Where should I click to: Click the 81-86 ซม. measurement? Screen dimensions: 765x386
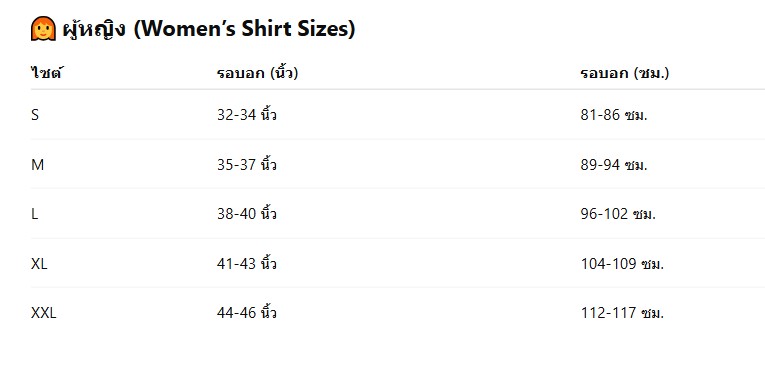pyautogui.click(x=614, y=115)
